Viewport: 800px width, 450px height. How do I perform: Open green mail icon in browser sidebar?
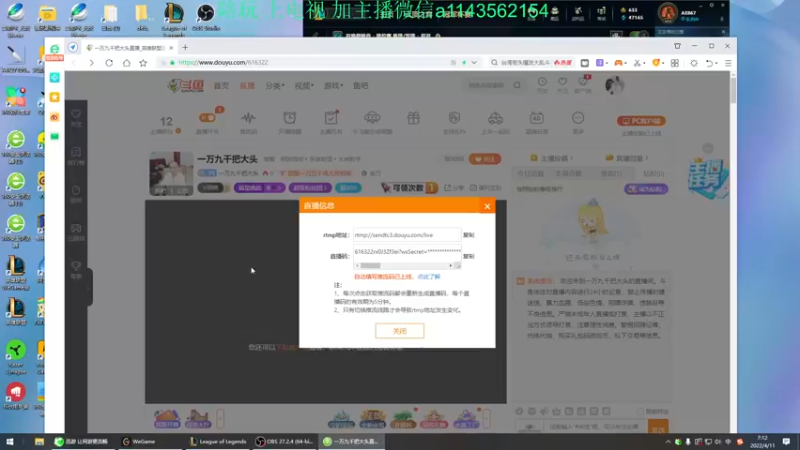(x=55, y=136)
